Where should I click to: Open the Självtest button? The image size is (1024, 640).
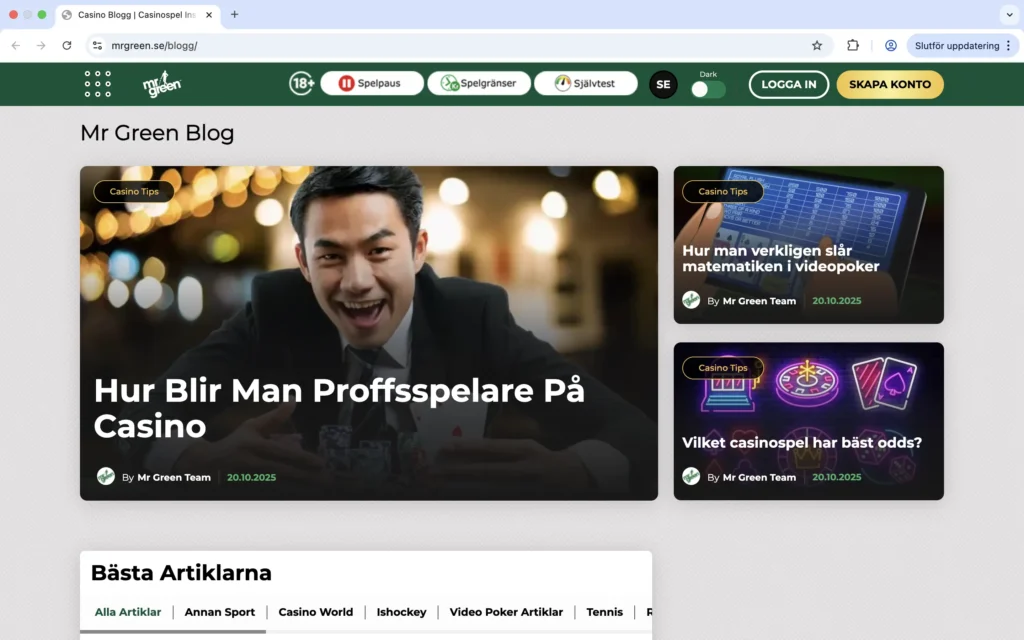(586, 84)
